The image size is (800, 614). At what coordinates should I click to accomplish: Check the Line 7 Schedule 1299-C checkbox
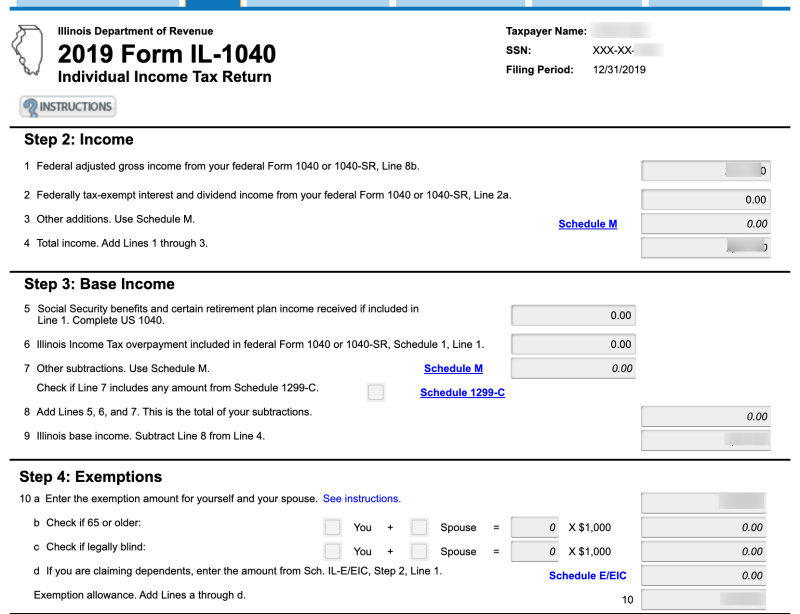(x=376, y=392)
